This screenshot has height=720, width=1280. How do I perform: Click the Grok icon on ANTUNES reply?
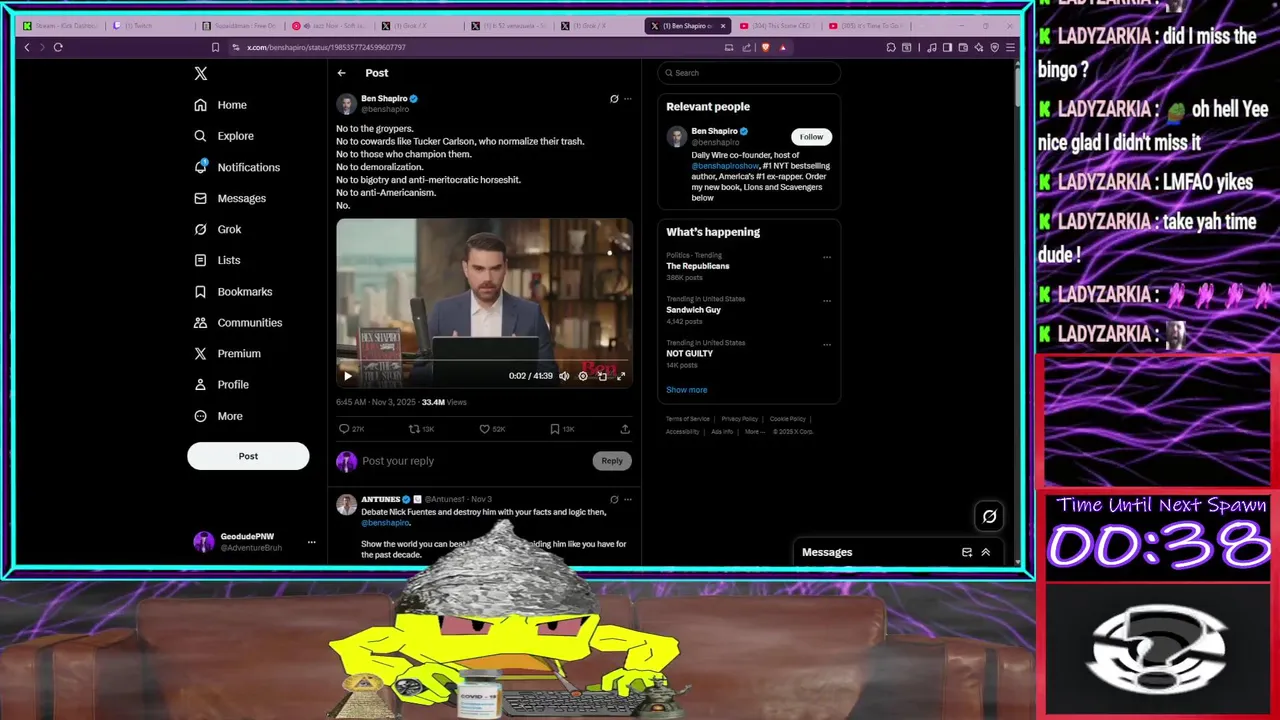coord(614,499)
